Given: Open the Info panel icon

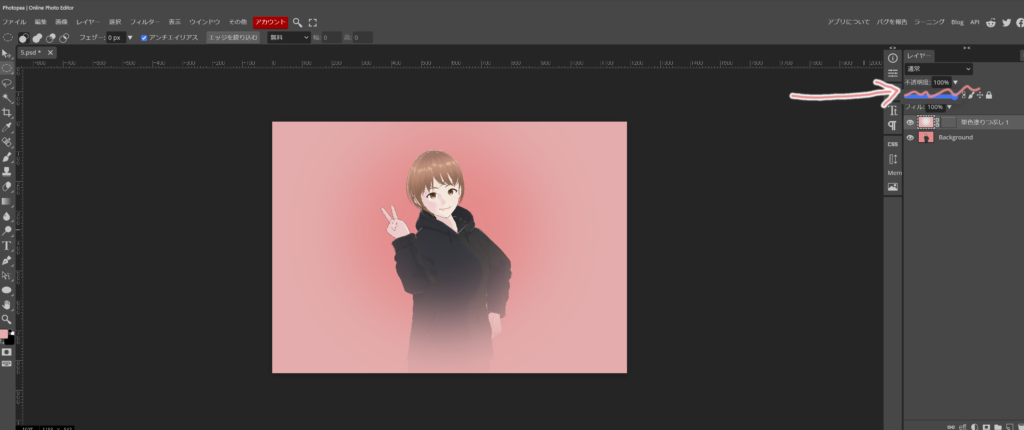Looking at the screenshot, I should tap(893, 58).
